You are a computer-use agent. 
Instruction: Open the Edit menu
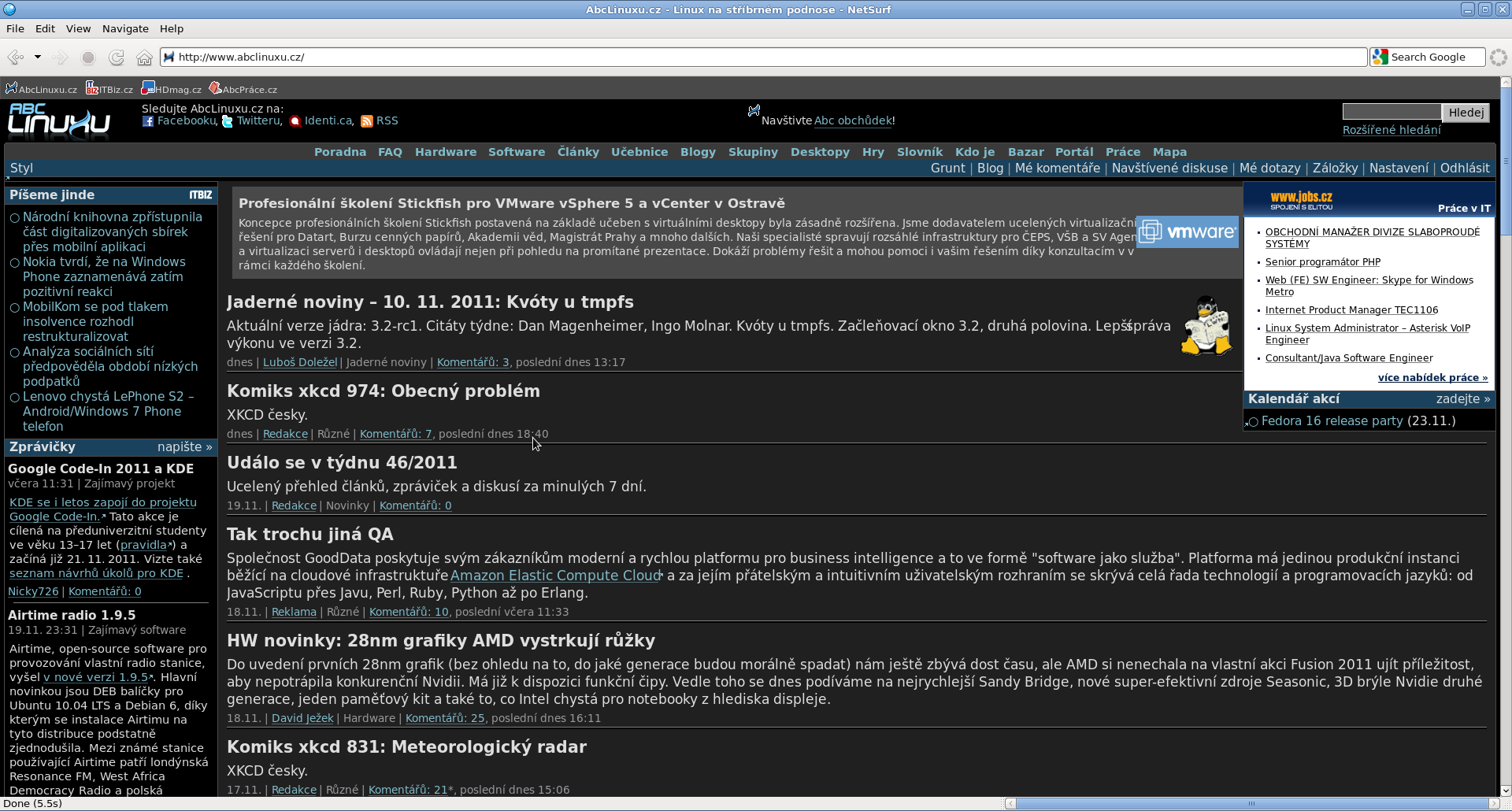point(45,28)
